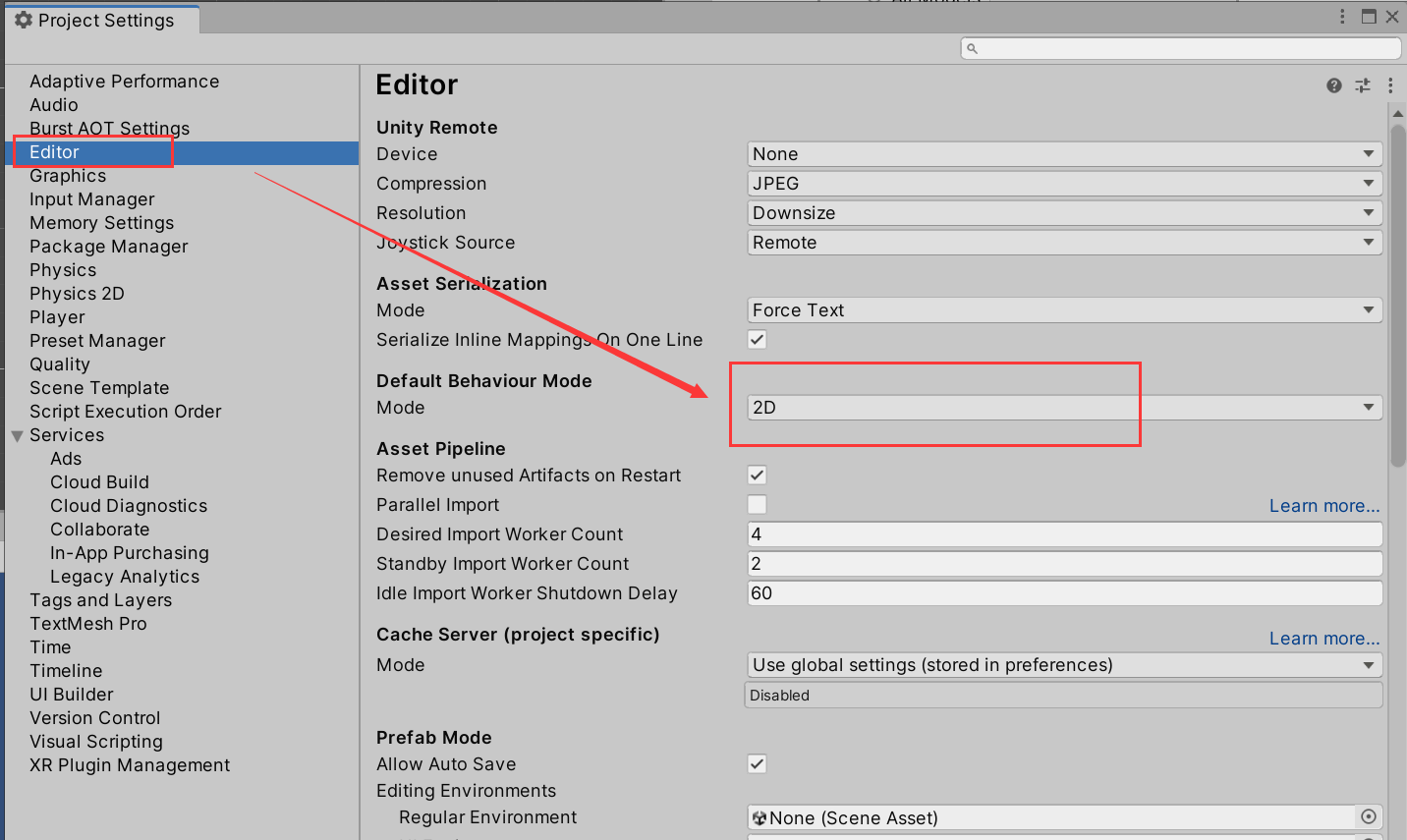
Task: Click inside the settings search field
Action: click(x=1181, y=48)
